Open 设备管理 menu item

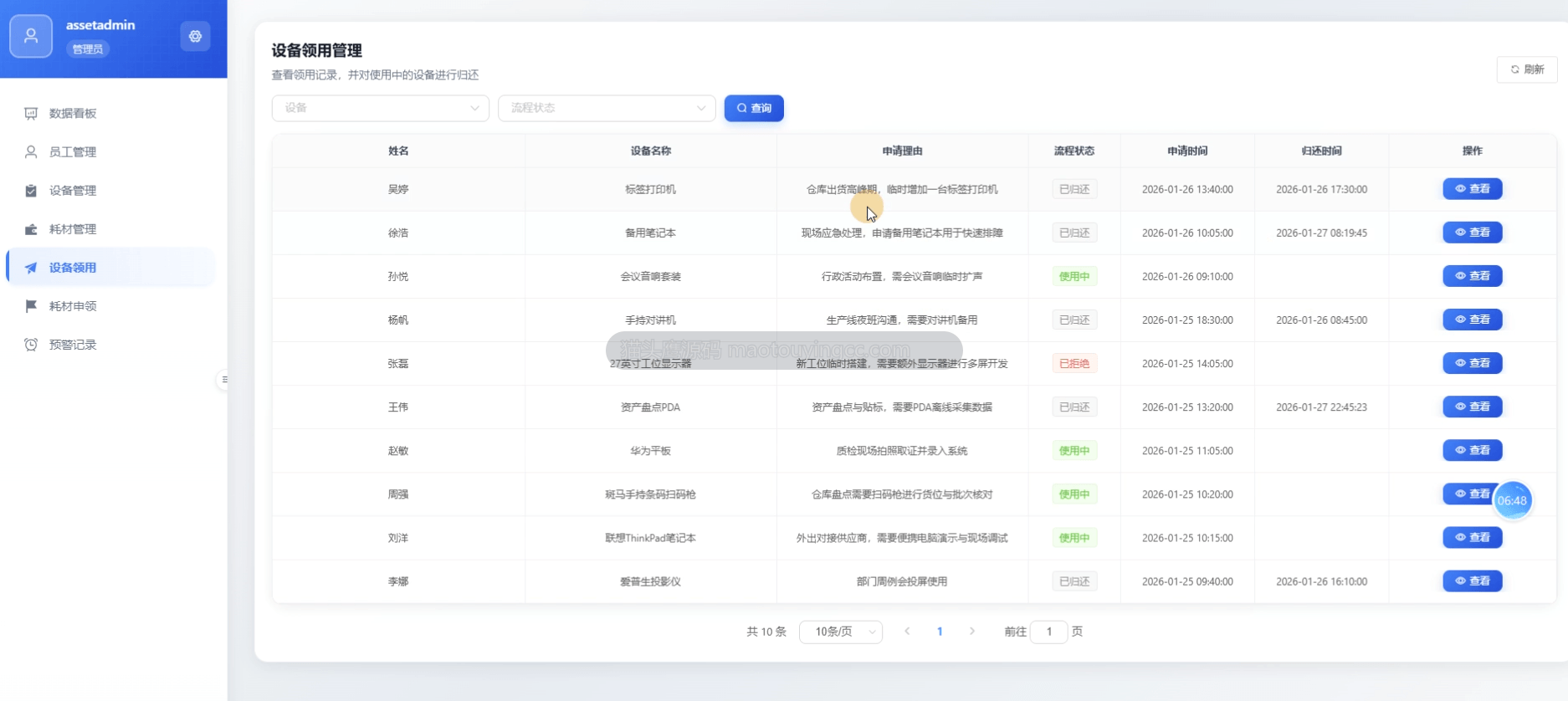pyautogui.click(x=110, y=190)
